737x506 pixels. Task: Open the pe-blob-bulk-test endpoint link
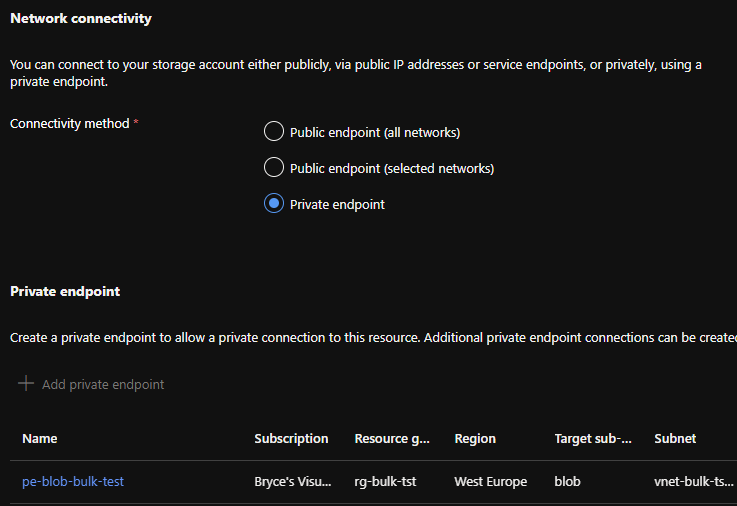(73, 481)
